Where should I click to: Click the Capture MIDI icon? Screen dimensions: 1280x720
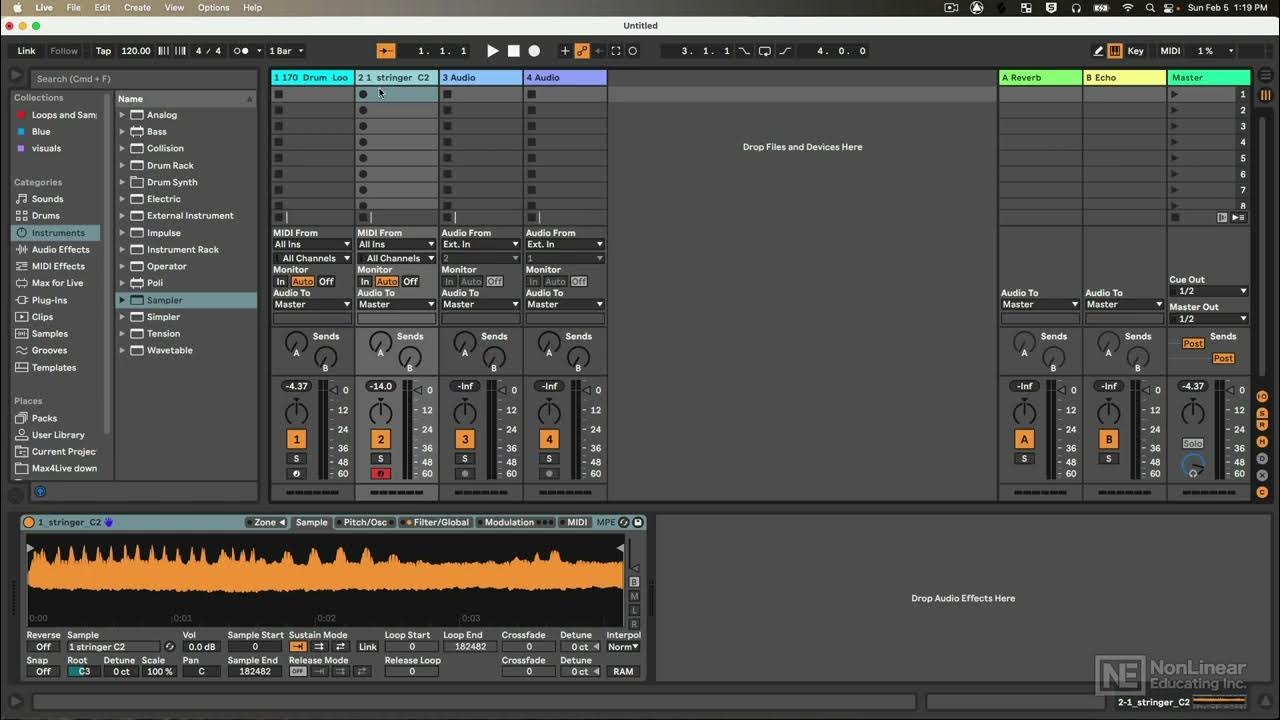pos(616,51)
